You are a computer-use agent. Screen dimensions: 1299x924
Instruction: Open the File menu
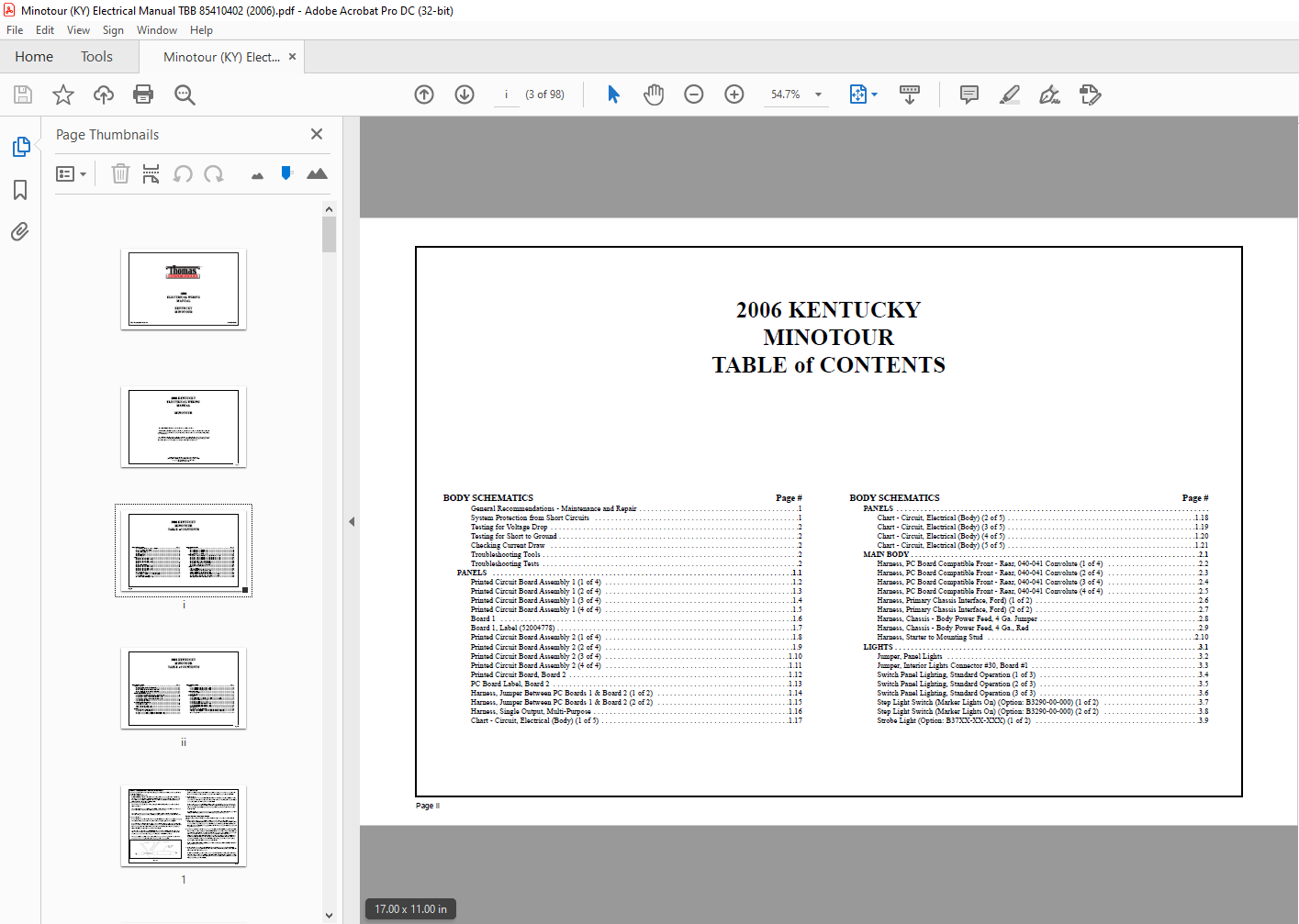click(x=15, y=30)
